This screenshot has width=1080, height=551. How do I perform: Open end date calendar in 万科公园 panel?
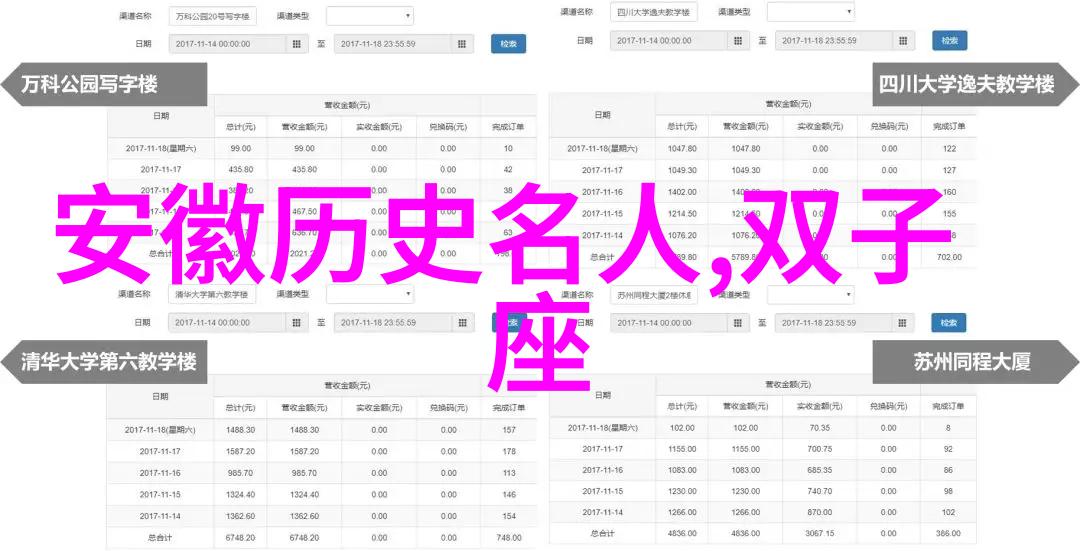(x=462, y=44)
